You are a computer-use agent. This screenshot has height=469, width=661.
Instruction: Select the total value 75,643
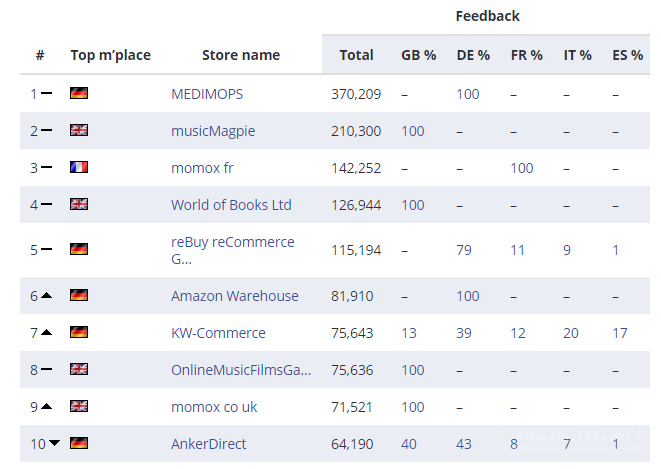pyautogui.click(x=352, y=333)
